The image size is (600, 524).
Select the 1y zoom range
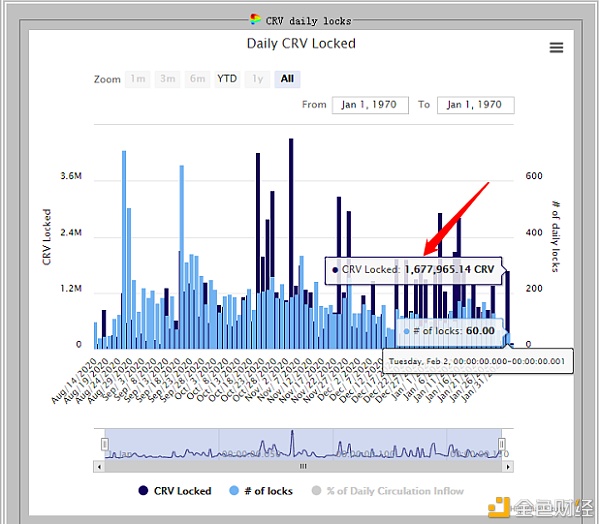click(x=258, y=79)
